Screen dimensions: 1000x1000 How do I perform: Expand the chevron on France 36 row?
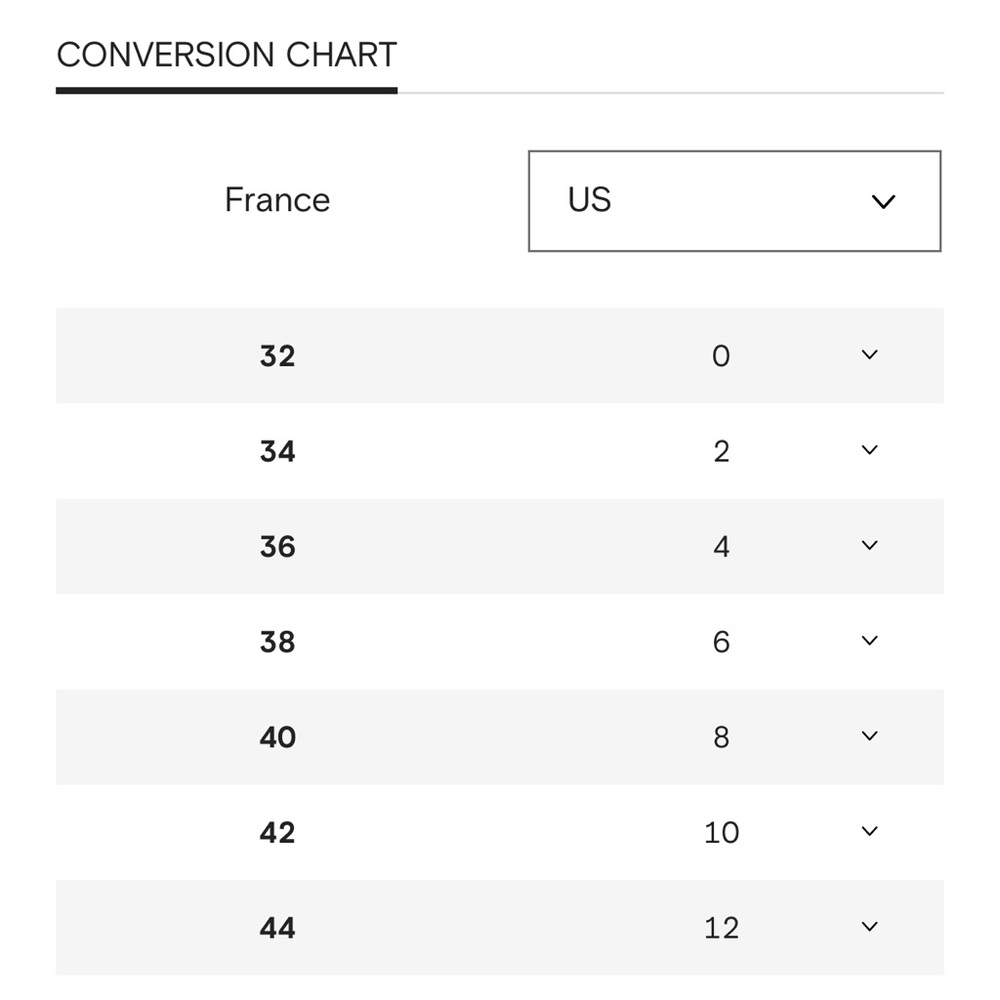click(x=869, y=545)
